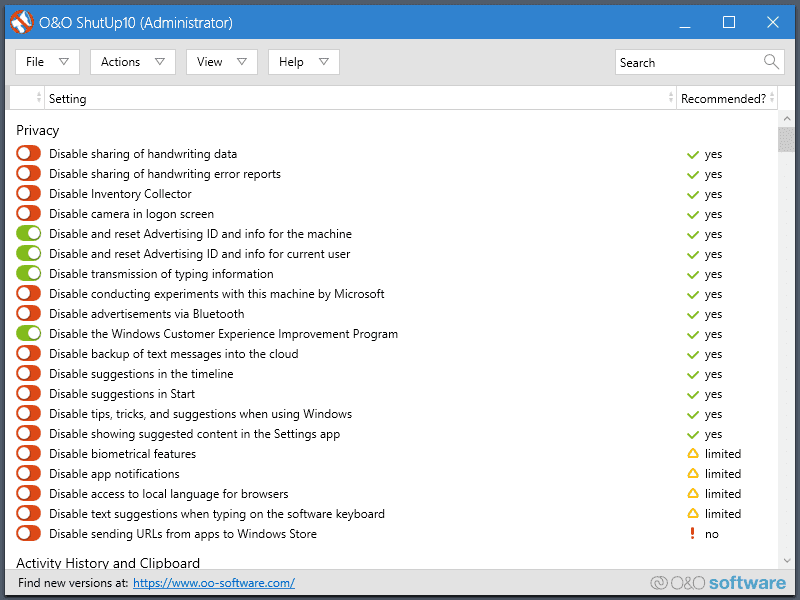
Task: Click sort arrows on the toggle status column
Action: [39, 97]
